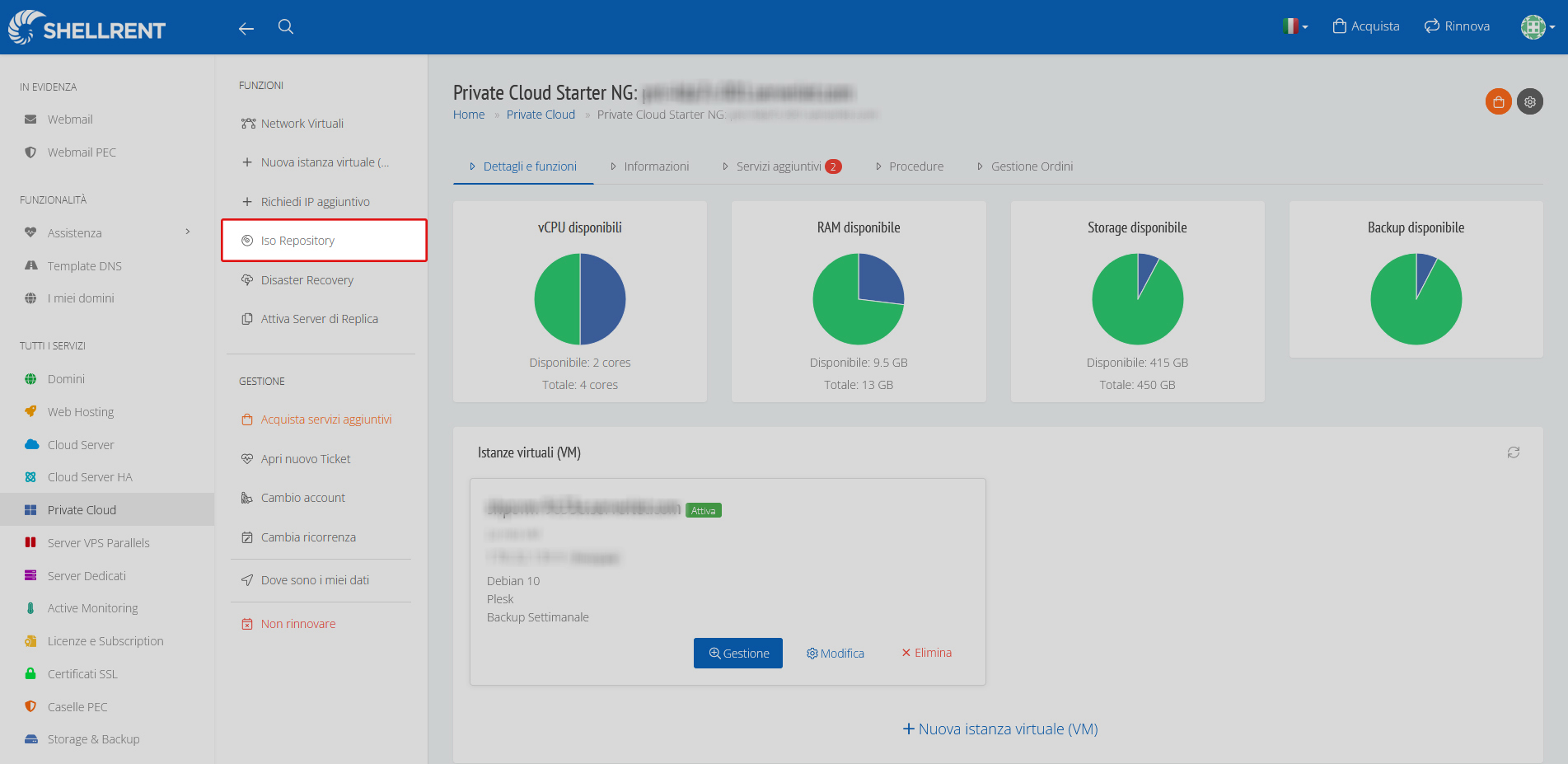Image resolution: width=1568 pixels, height=764 pixels.
Task: Click the I miei domini globe icon
Action: [30, 298]
